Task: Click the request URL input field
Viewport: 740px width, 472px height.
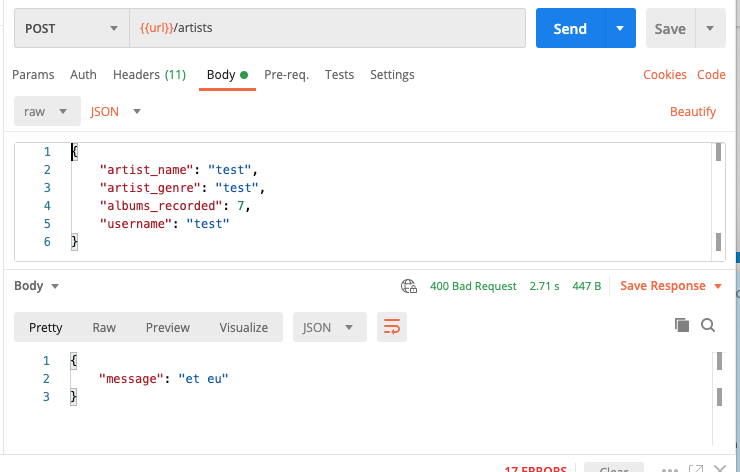Action: point(328,29)
